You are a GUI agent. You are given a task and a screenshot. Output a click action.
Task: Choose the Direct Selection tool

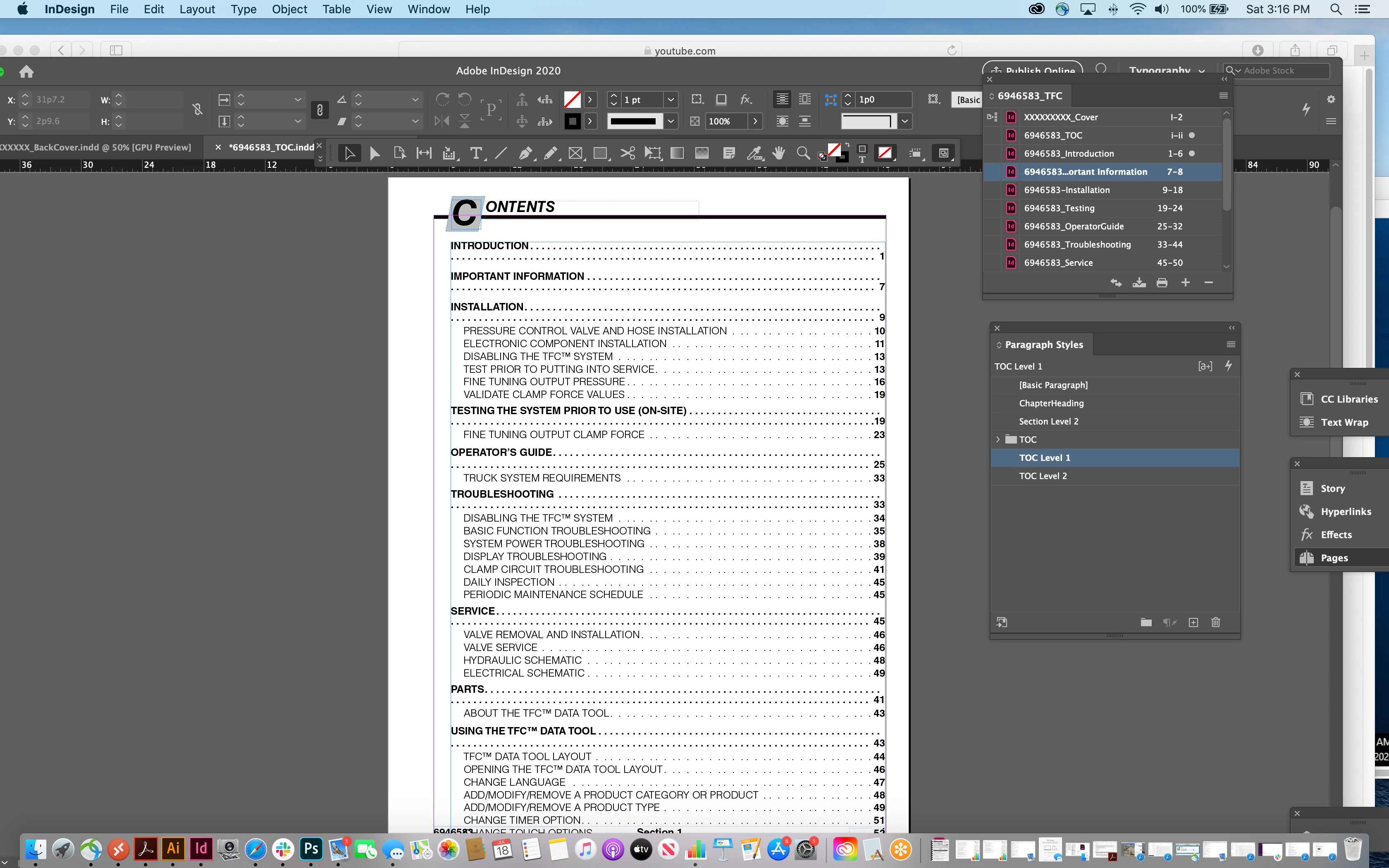coord(374,153)
